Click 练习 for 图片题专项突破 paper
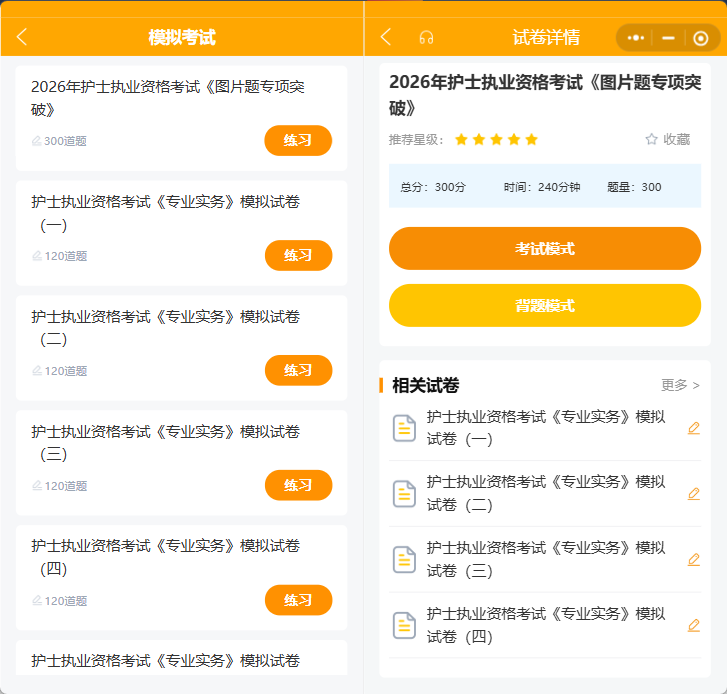Screen dimensions: 727x694 click(298, 140)
